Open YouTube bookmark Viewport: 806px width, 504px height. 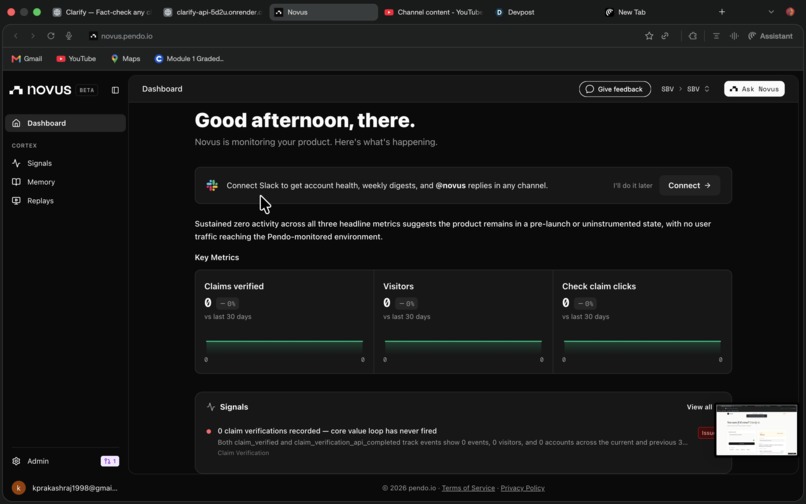click(76, 59)
